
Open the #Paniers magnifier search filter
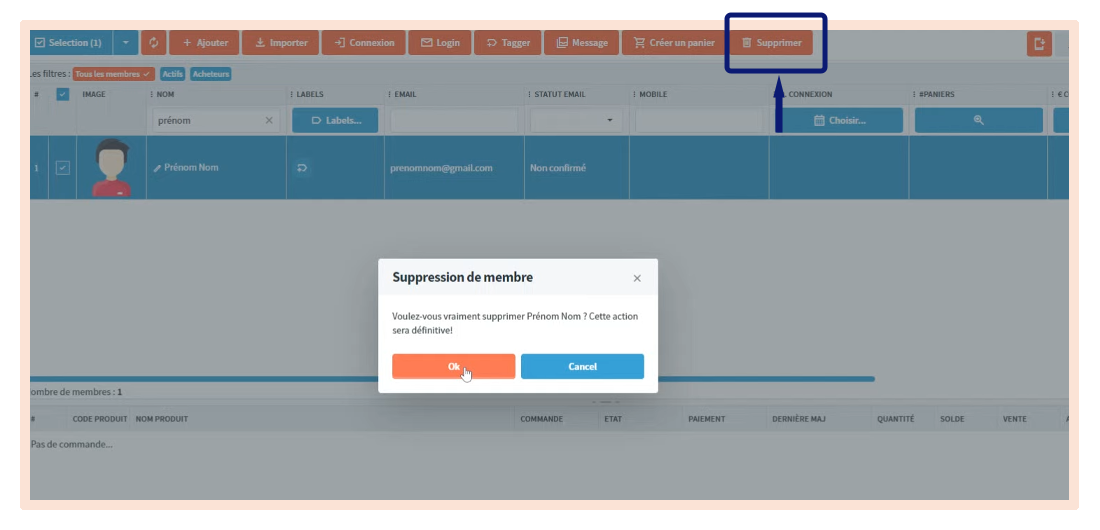[x=978, y=120]
